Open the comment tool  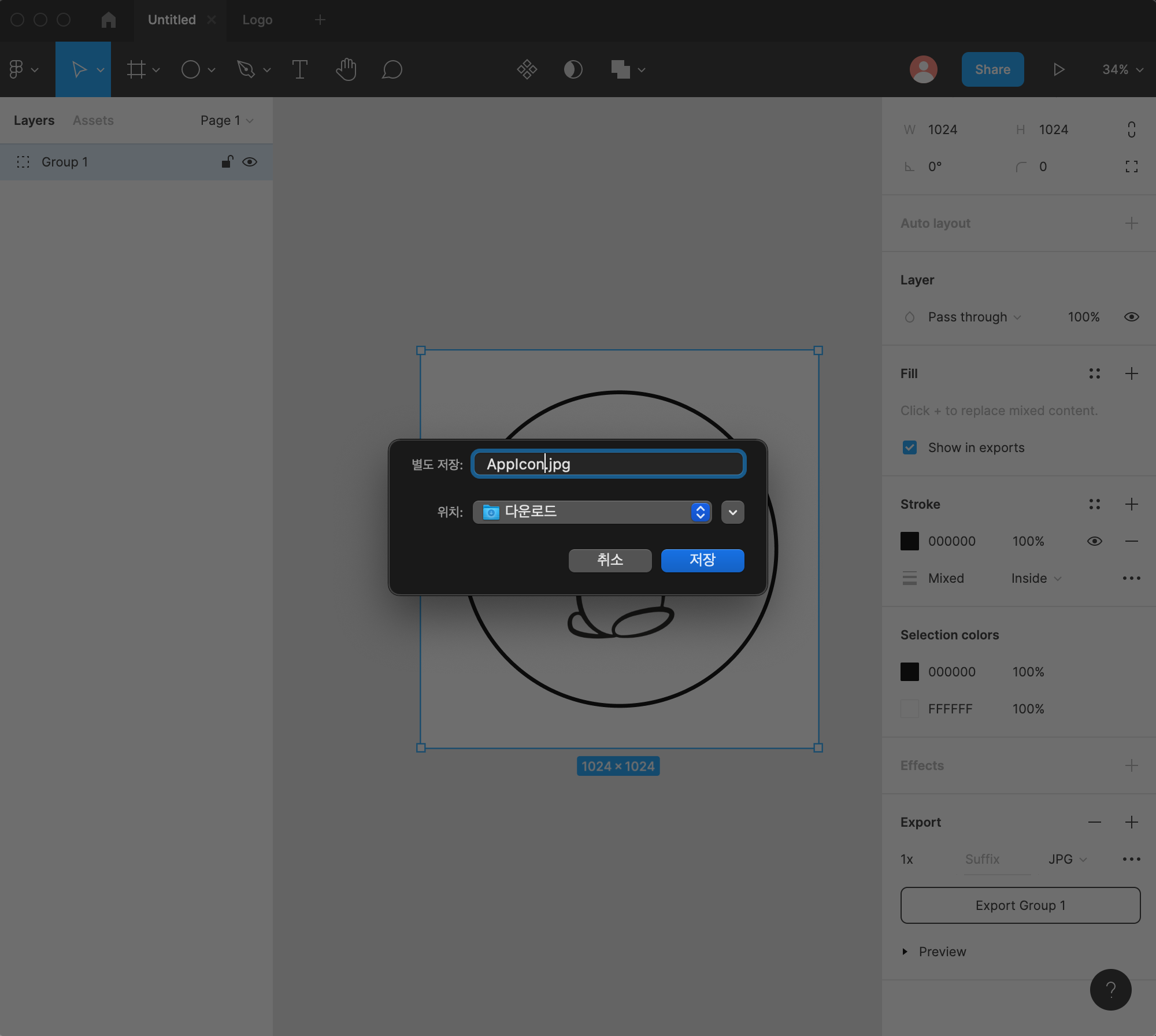tap(392, 69)
